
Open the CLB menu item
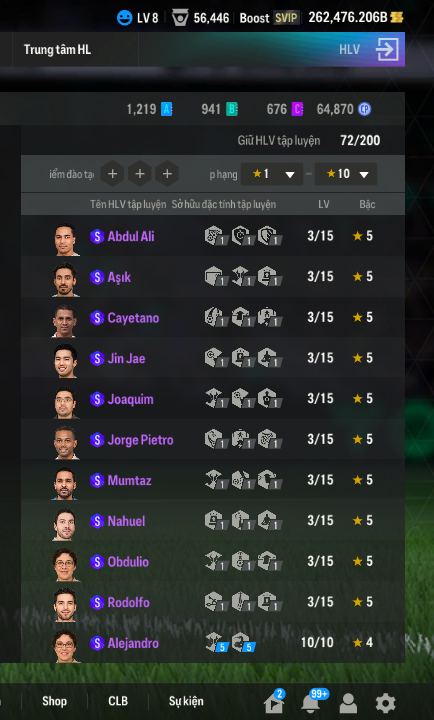click(x=118, y=701)
